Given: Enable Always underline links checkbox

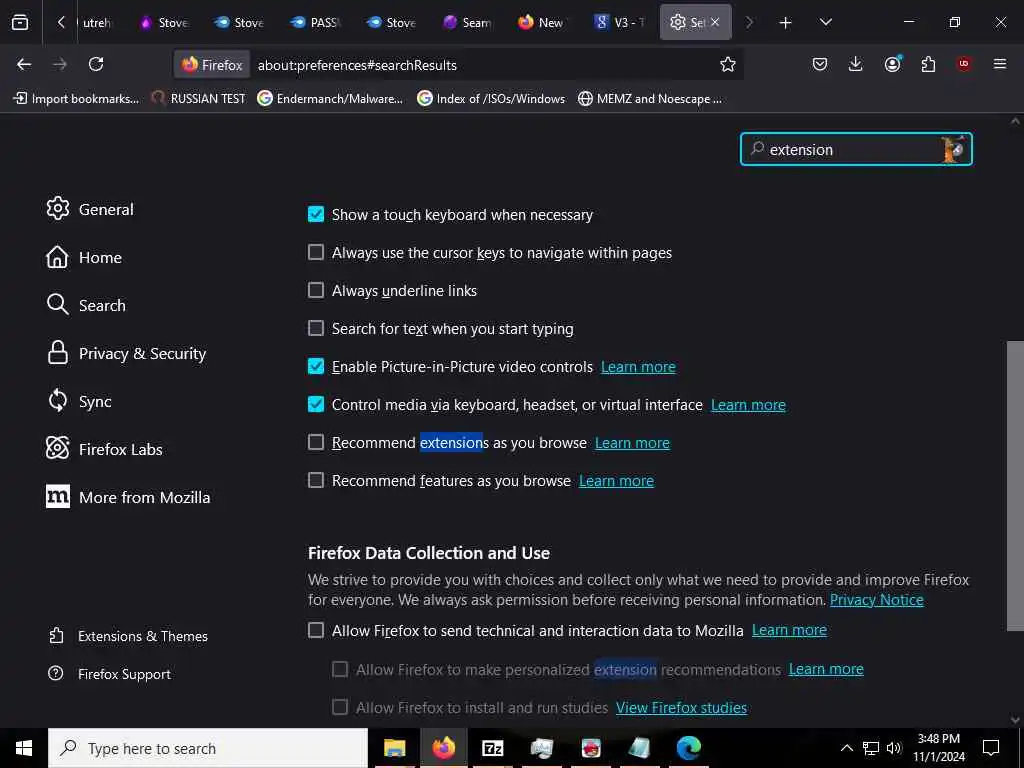Looking at the screenshot, I should (316, 290).
